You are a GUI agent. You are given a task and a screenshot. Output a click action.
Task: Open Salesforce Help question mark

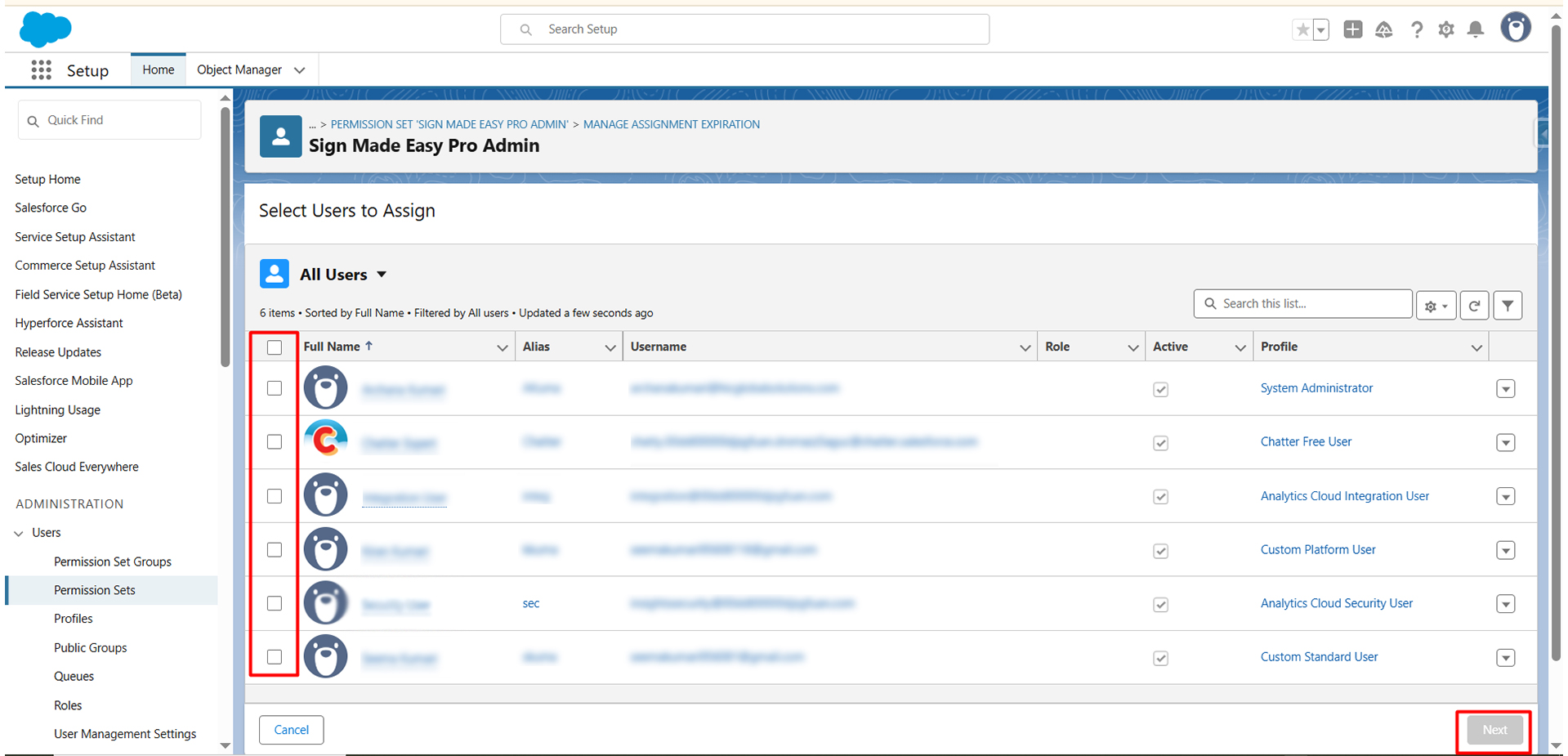click(x=1417, y=30)
